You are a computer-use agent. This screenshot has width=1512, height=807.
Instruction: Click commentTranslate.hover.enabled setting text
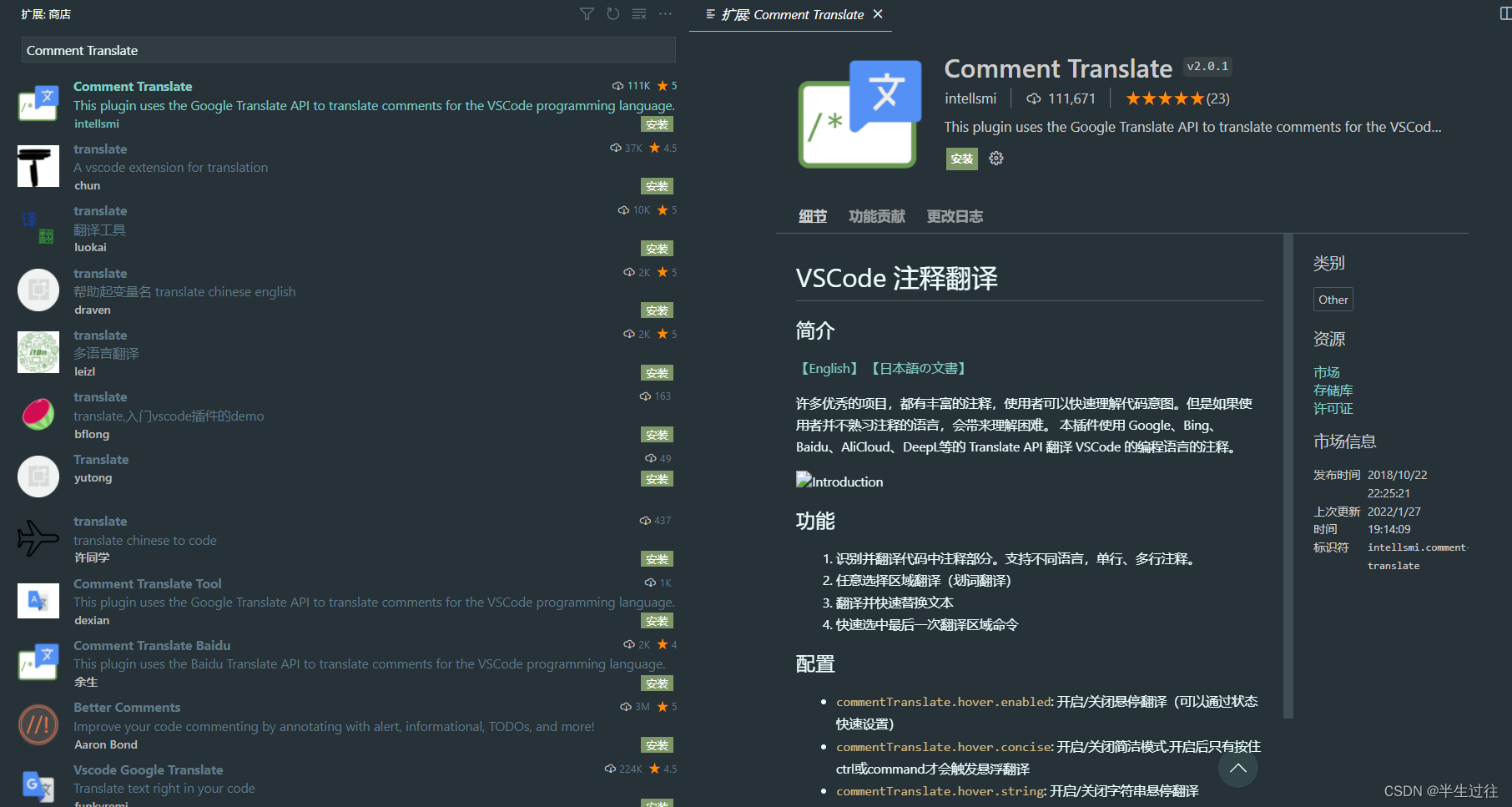tap(944, 702)
